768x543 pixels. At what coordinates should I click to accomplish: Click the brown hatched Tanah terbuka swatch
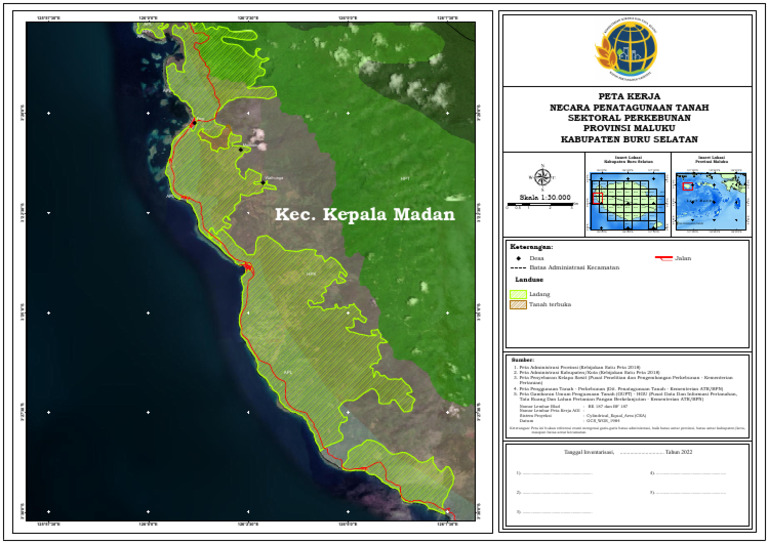coord(518,305)
